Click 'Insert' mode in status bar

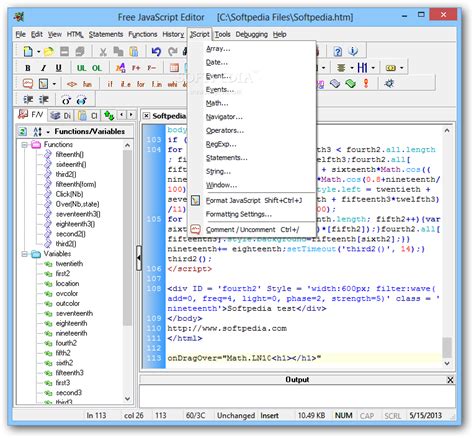pos(269,416)
